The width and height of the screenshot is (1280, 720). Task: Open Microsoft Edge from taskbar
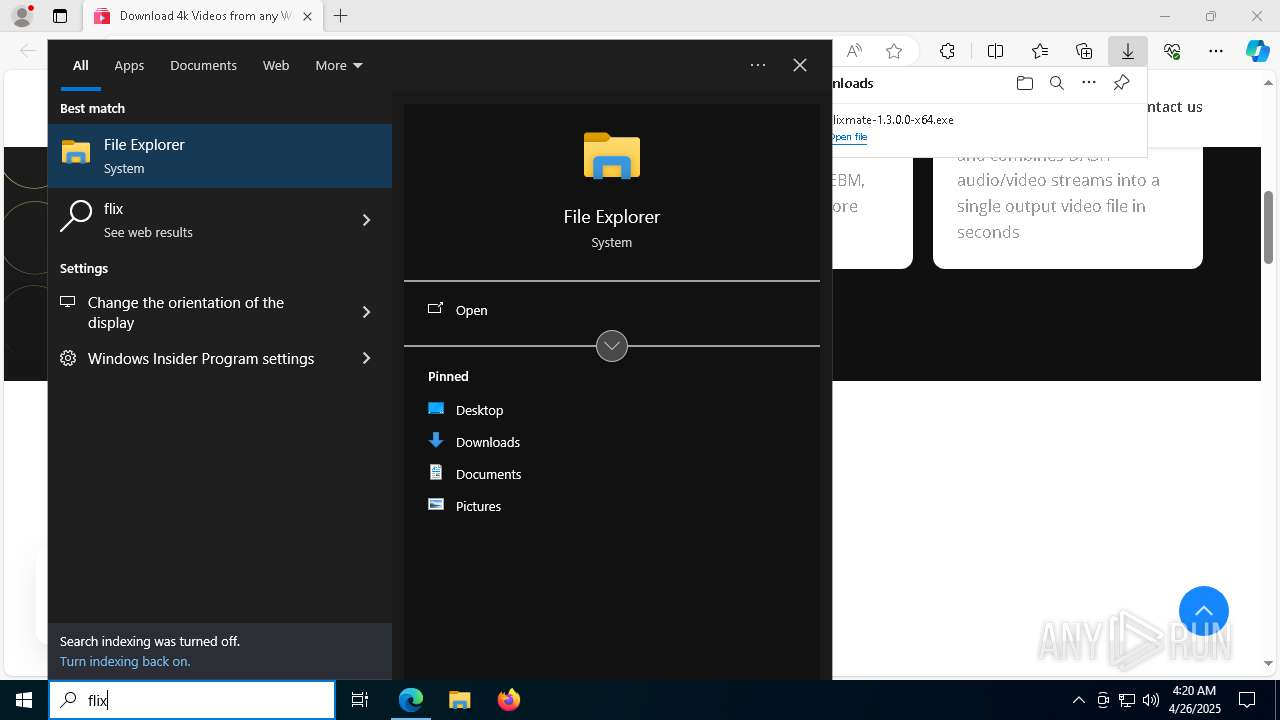tap(411, 700)
